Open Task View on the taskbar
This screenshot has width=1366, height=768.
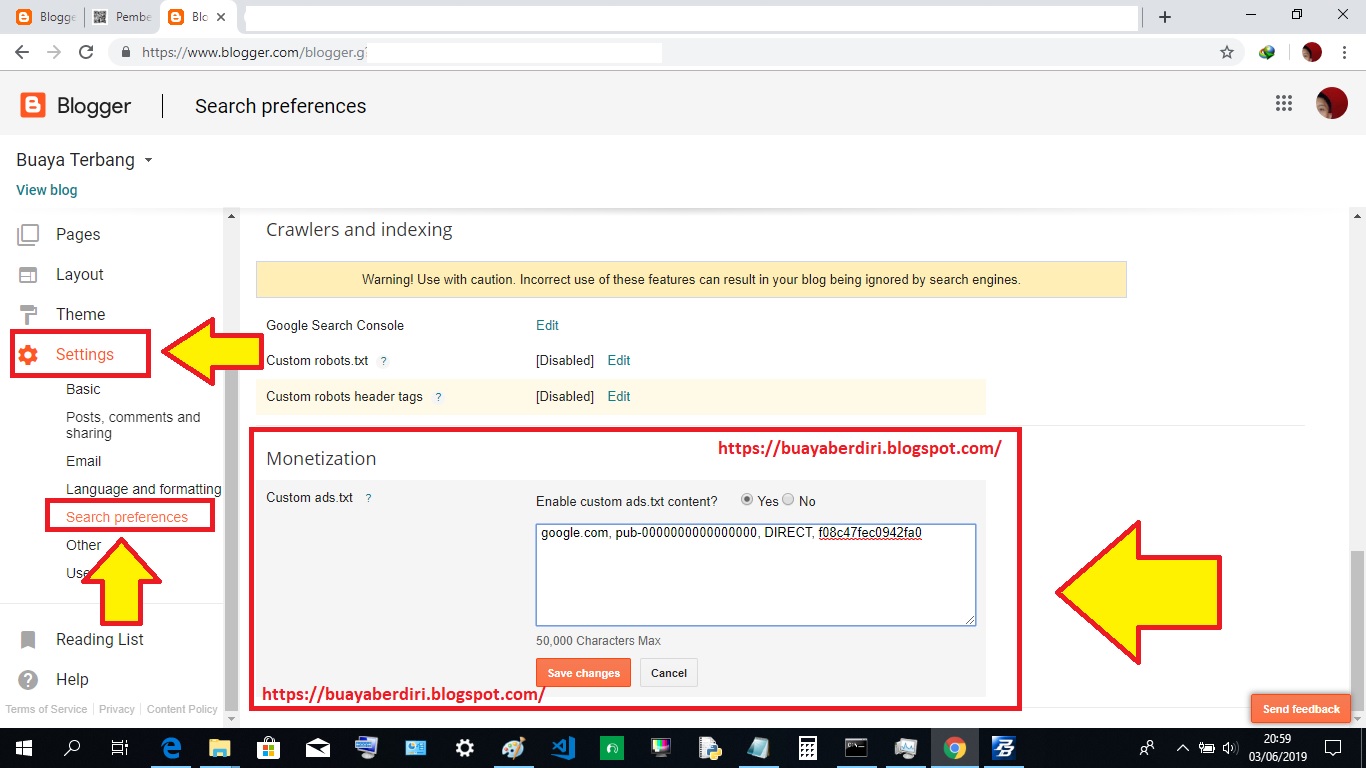120,747
